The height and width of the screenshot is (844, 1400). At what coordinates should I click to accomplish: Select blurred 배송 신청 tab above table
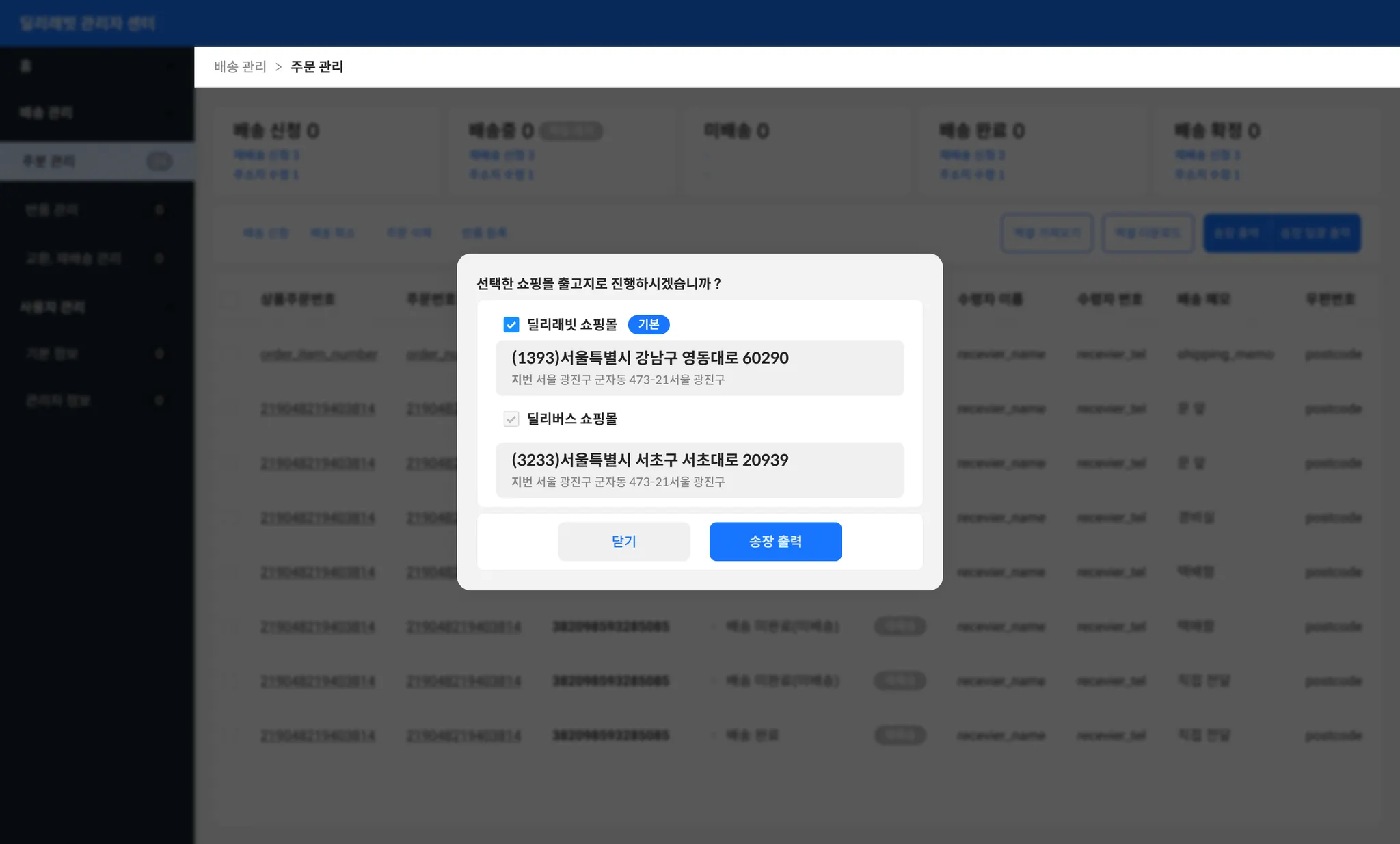tap(266, 233)
